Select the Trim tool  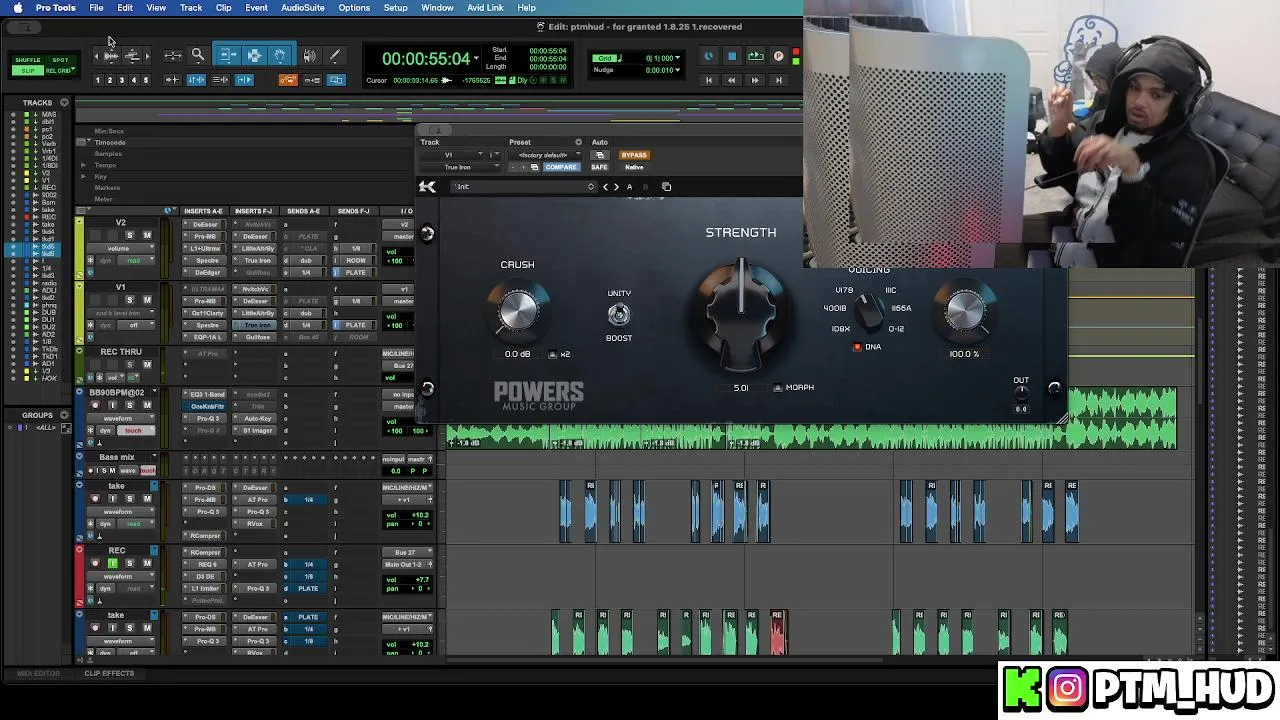coord(227,55)
